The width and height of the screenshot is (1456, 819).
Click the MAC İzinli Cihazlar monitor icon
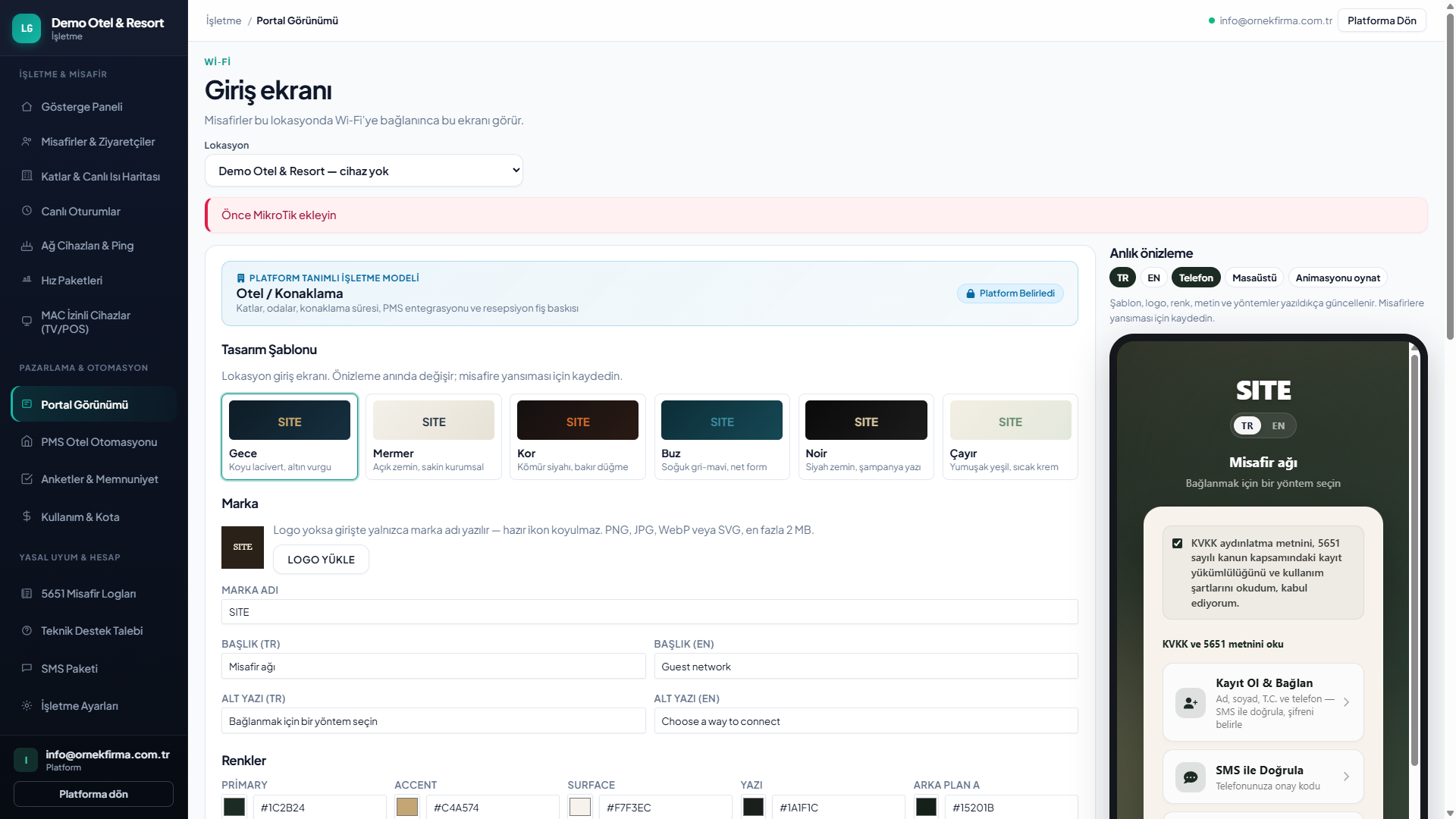tap(27, 322)
